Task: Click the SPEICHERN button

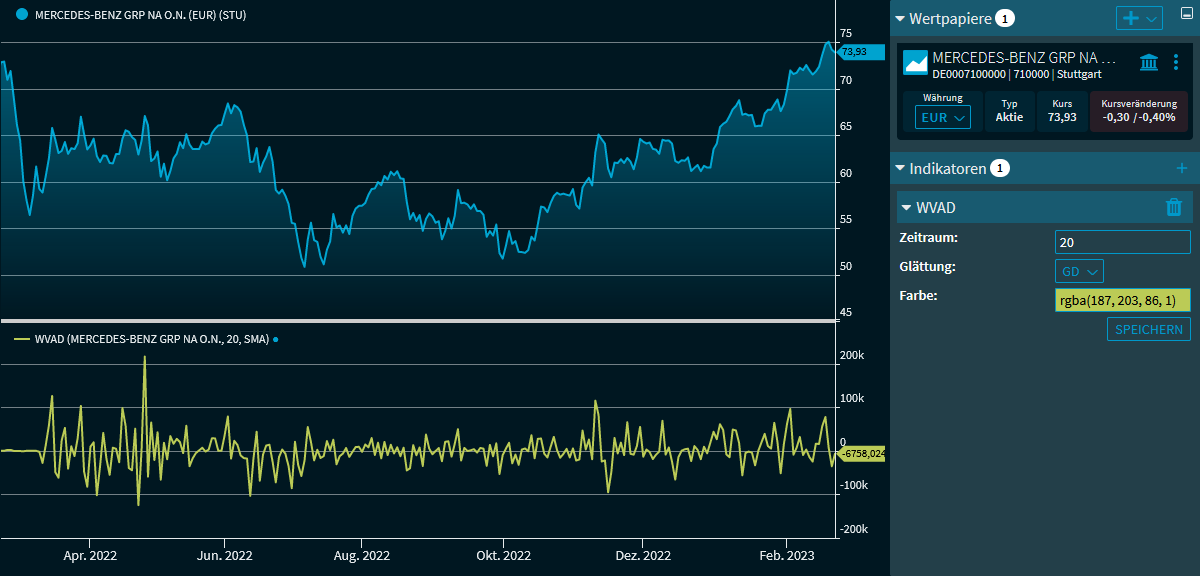Action: [1148, 329]
